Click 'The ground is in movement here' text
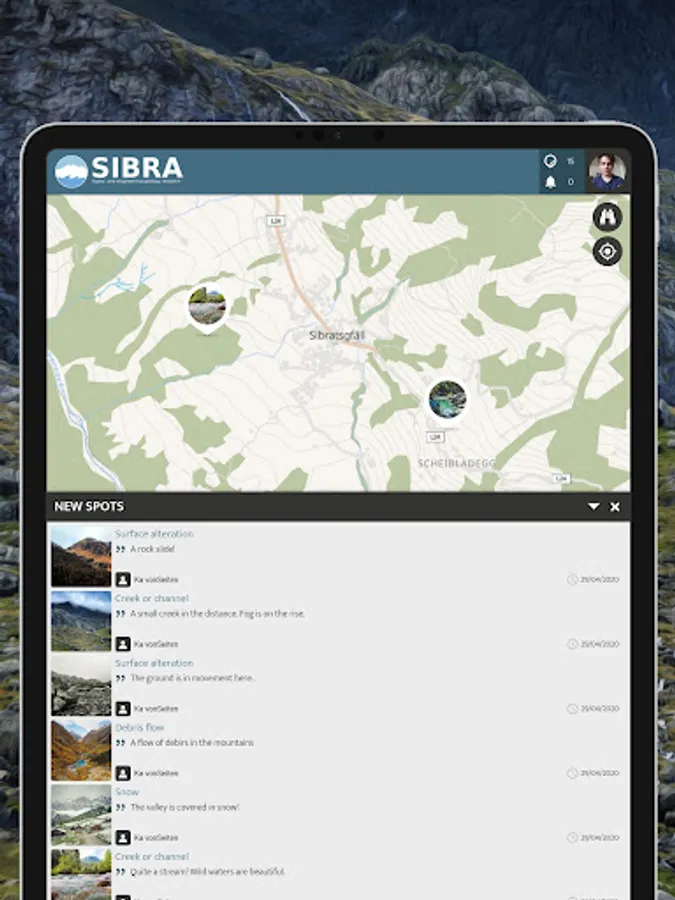 193,678
